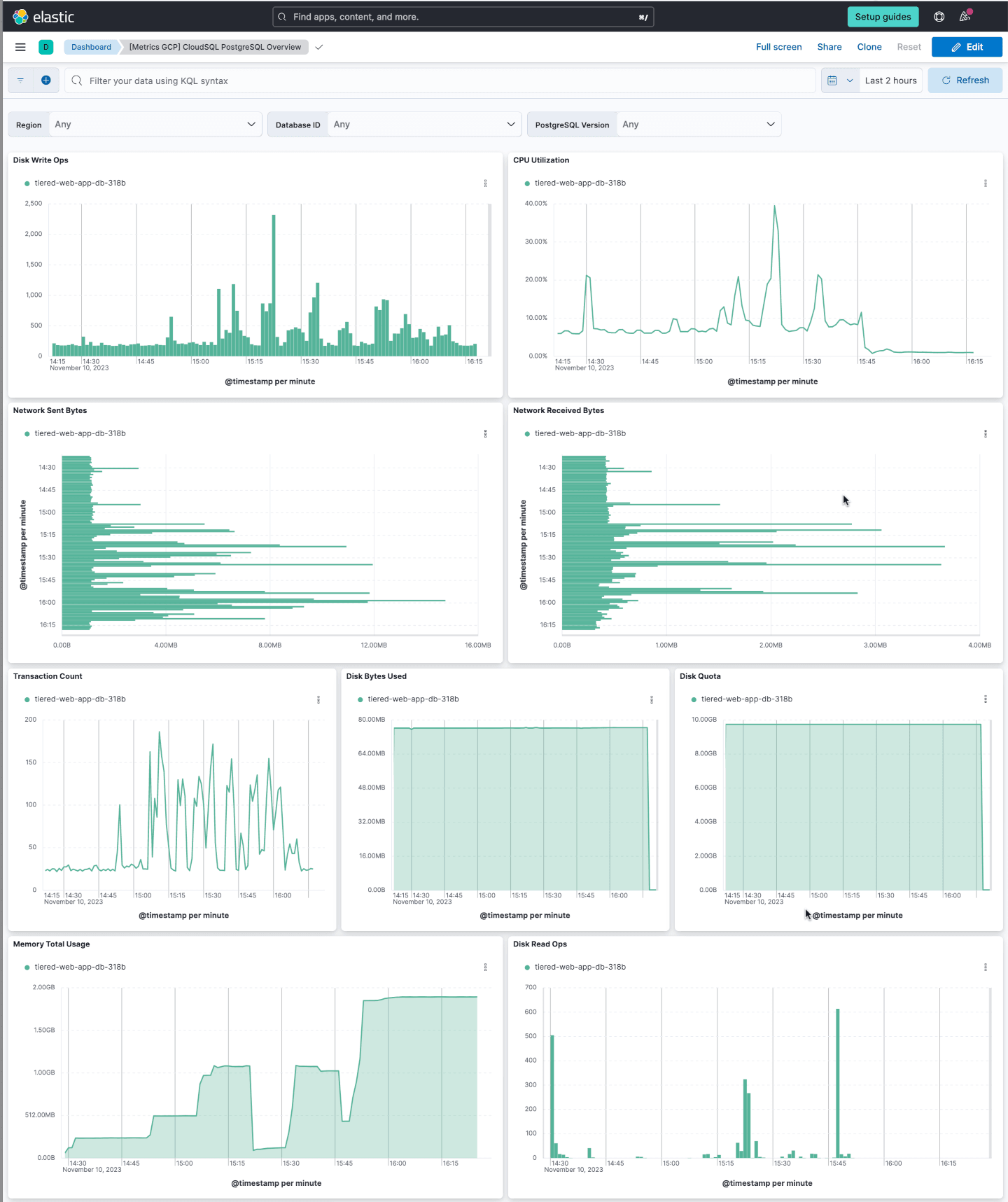The image size is (1008, 1202).
Task: Add a filter with the plus icon
Action: click(45, 81)
